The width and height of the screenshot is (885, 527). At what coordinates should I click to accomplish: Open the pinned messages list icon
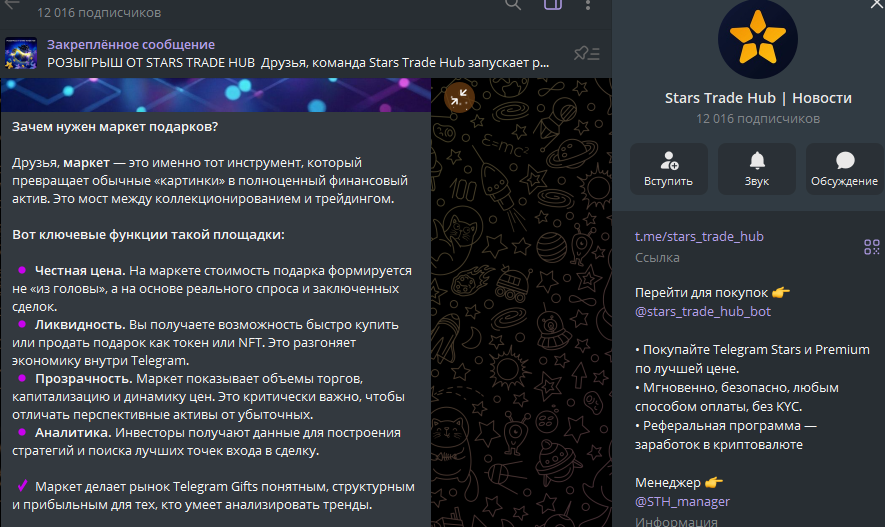[586, 53]
